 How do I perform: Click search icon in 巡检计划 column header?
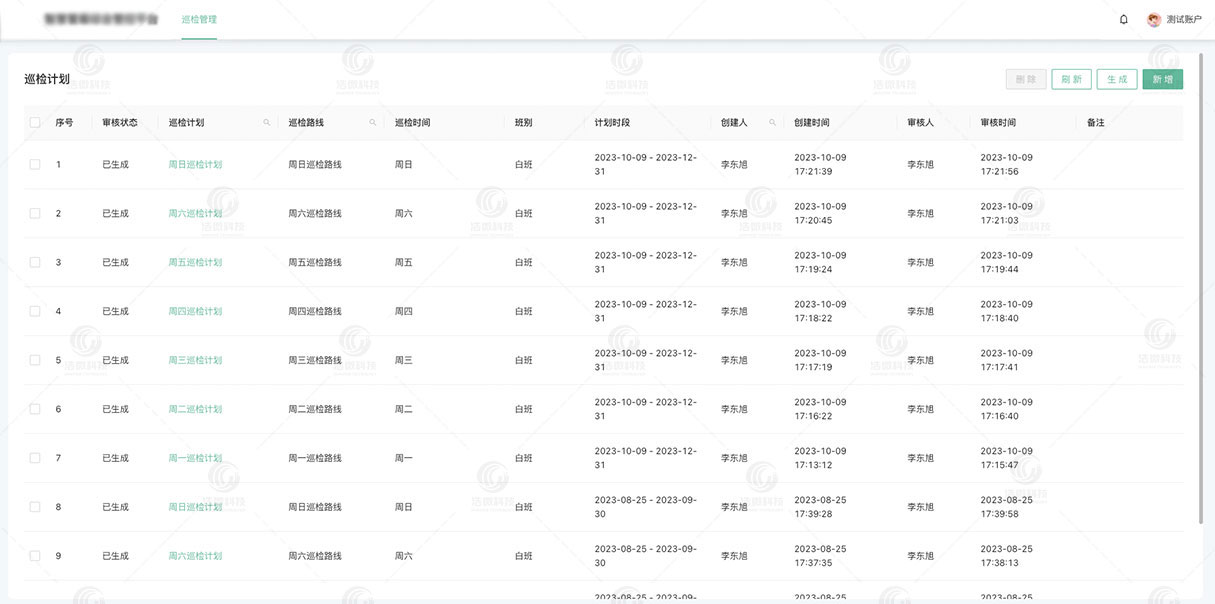pos(267,123)
